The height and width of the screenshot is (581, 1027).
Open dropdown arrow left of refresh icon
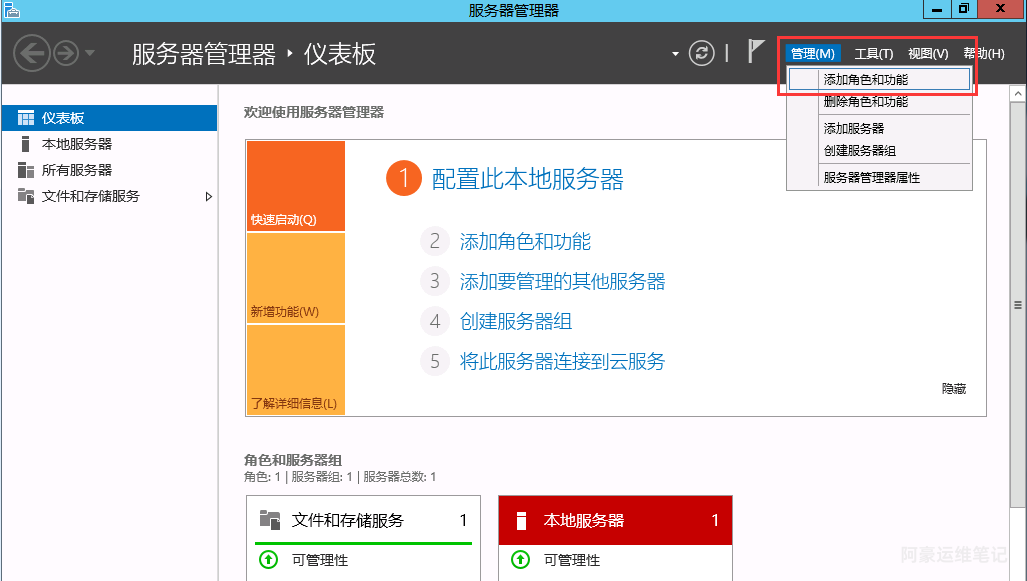click(x=675, y=54)
